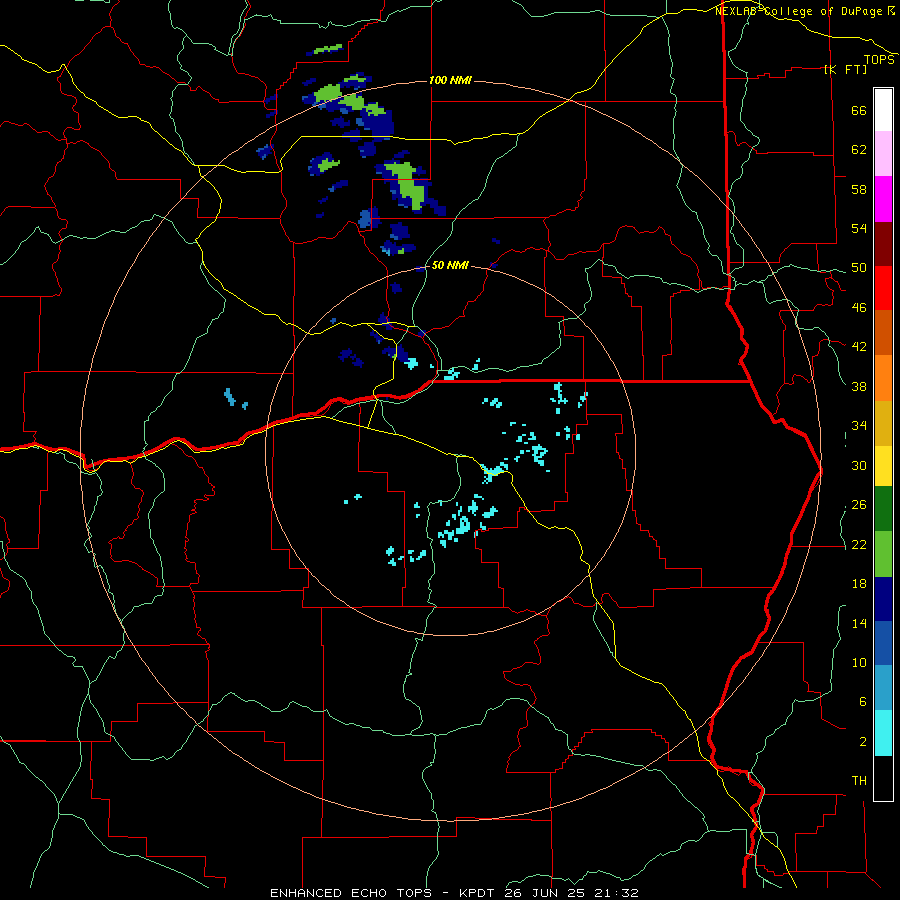Click the 62 legend value

coord(859,150)
